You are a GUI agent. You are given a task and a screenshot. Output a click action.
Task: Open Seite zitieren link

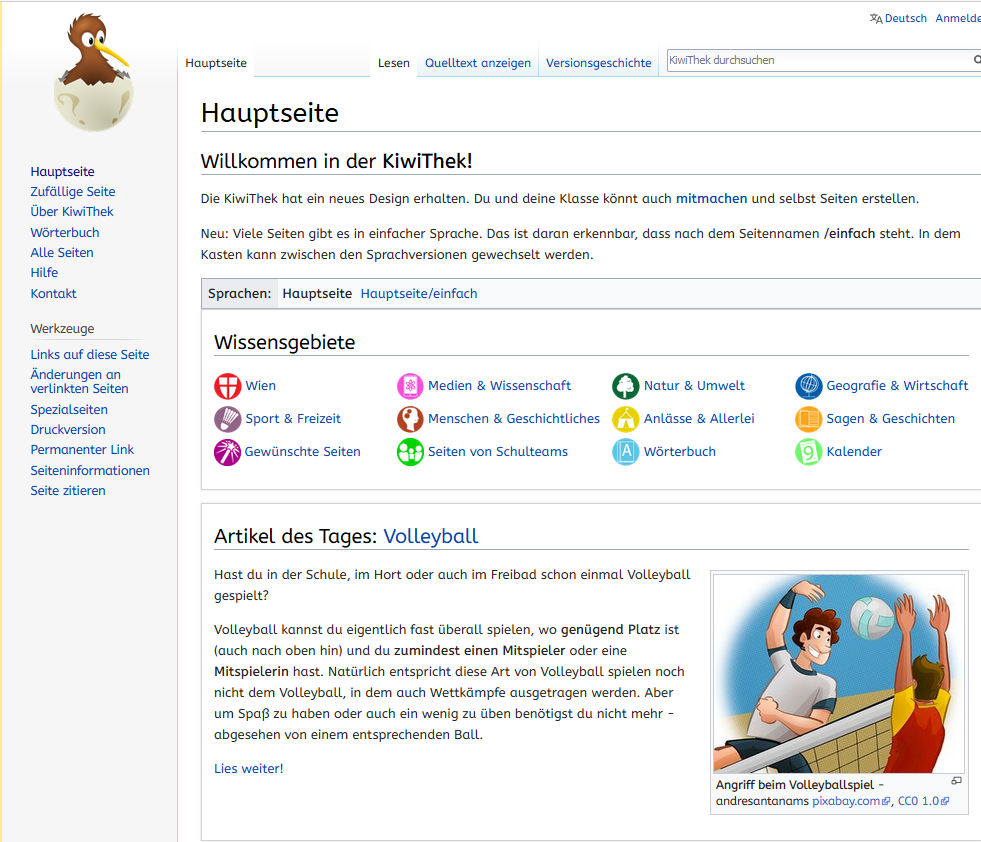68,491
